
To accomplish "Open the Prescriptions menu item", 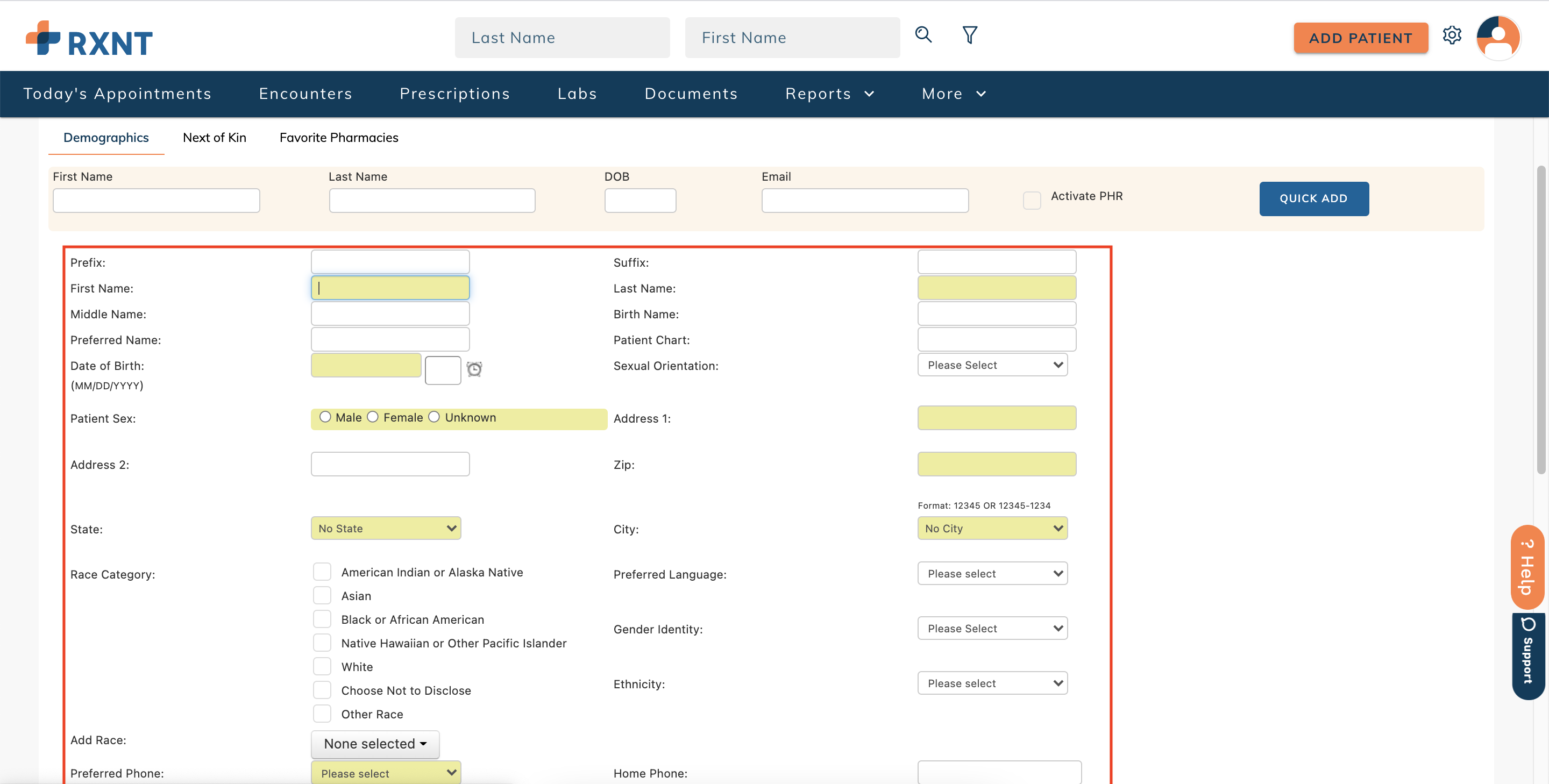I will pos(454,93).
